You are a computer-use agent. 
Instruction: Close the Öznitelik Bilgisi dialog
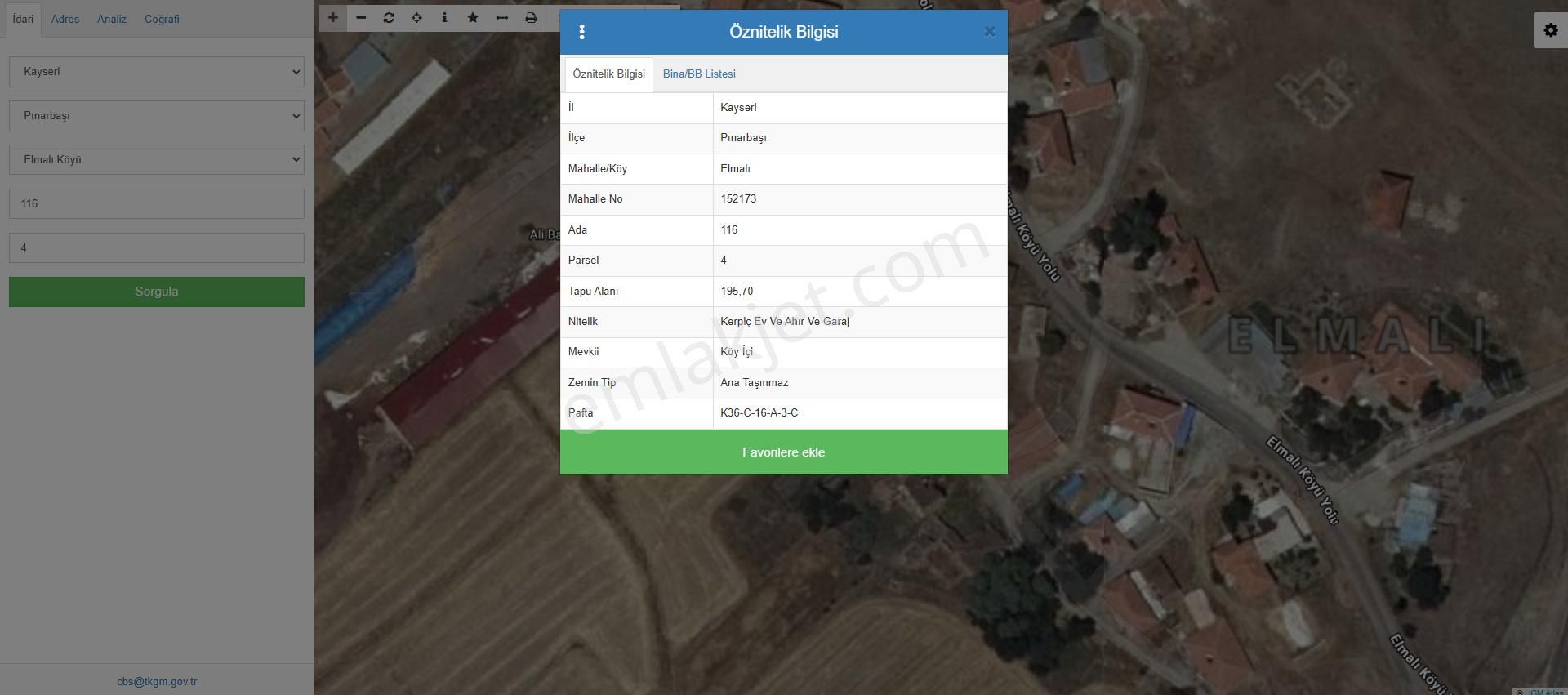click(x=989, y=32)
